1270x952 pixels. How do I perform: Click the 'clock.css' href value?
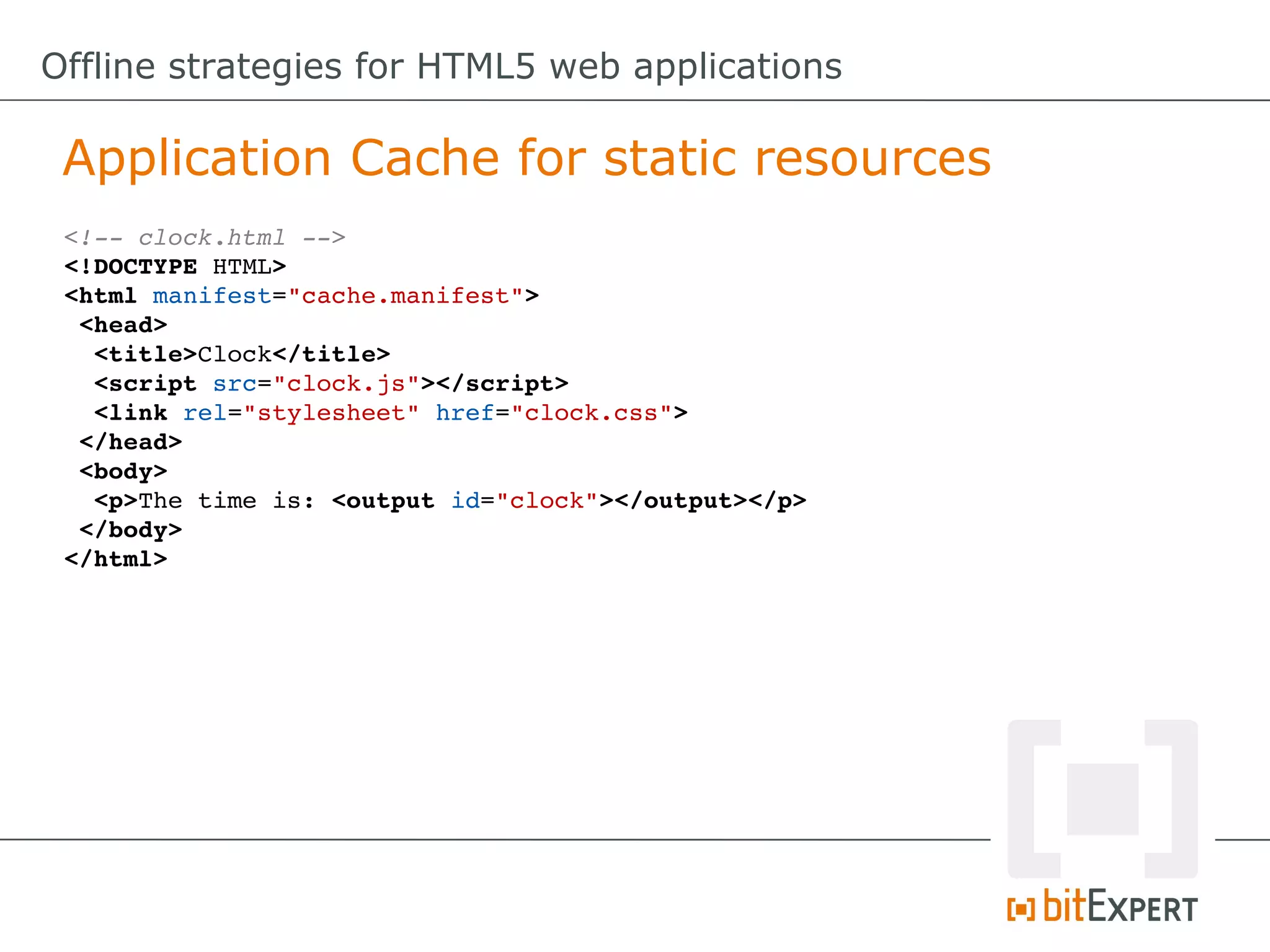pyautogui.click(x=591, y=413)
